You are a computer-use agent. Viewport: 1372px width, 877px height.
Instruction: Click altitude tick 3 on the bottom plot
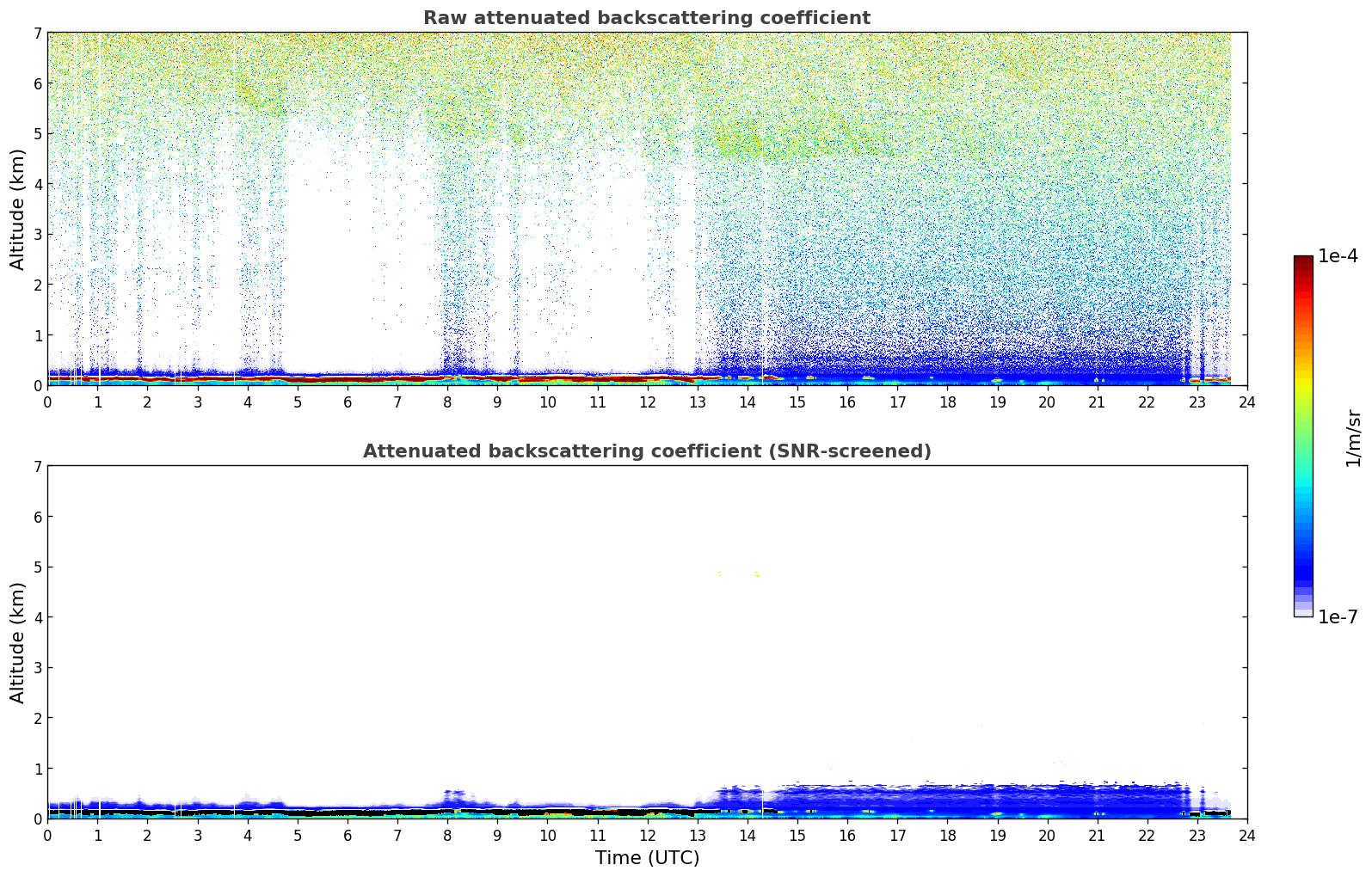pyautogui.click(x=37, y=667)
